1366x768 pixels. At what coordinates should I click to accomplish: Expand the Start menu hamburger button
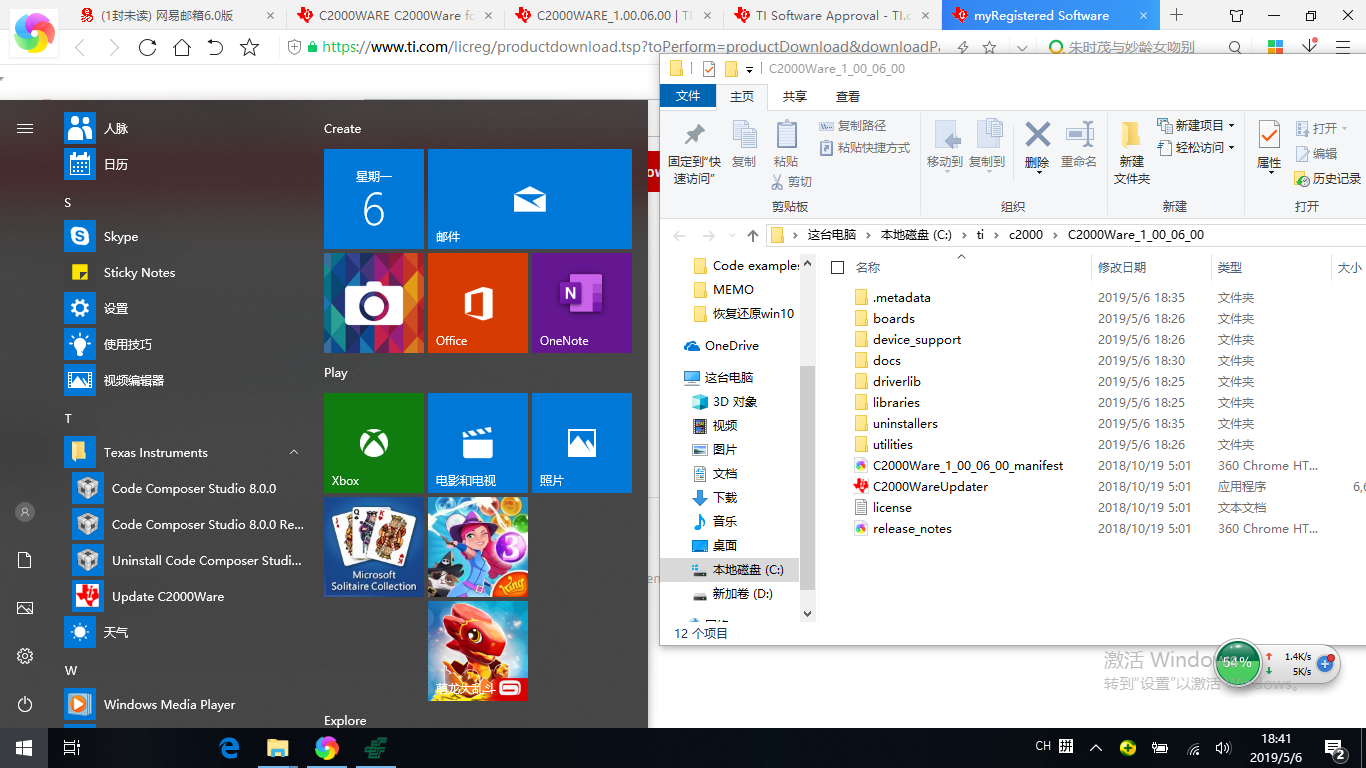click(x=25, y=128)
